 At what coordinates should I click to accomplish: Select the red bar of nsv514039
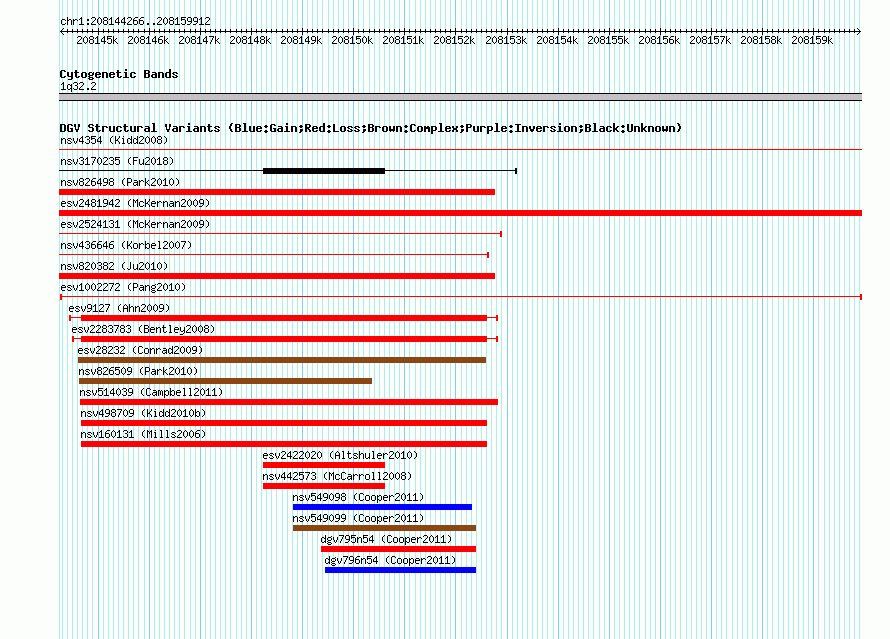point(289,402)
